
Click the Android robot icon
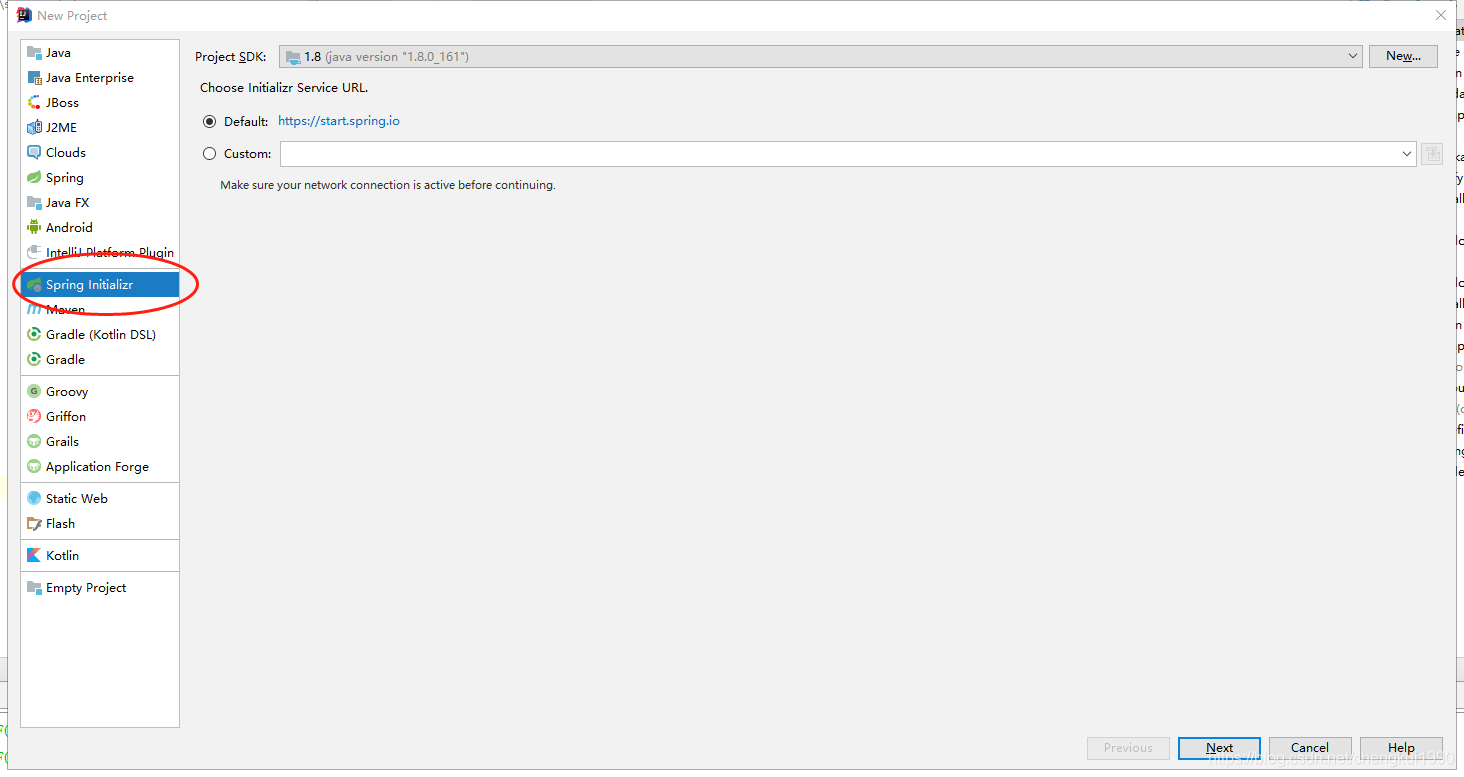click(x=34, y=228)
